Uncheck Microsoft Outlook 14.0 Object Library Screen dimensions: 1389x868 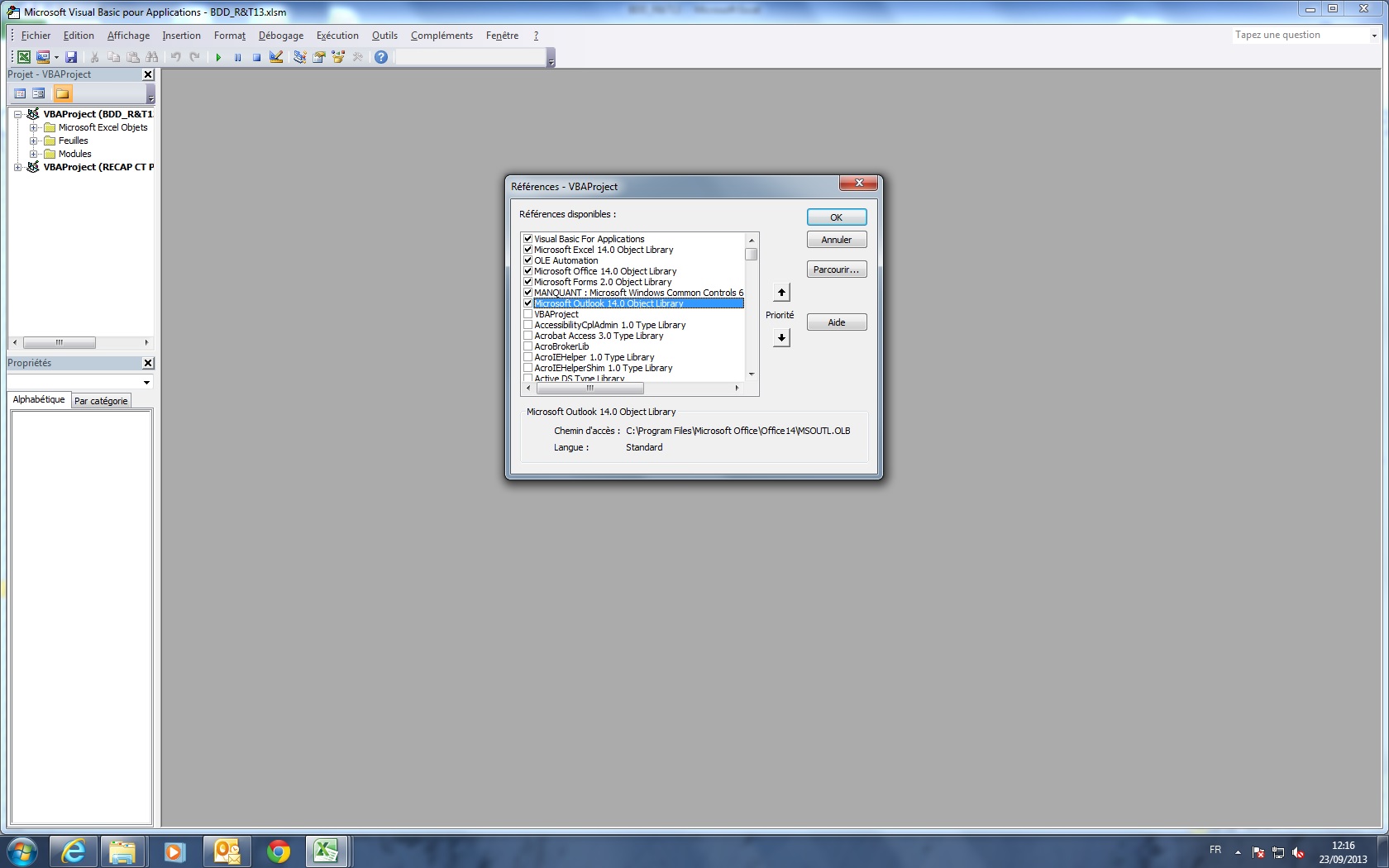pos(527,303)
